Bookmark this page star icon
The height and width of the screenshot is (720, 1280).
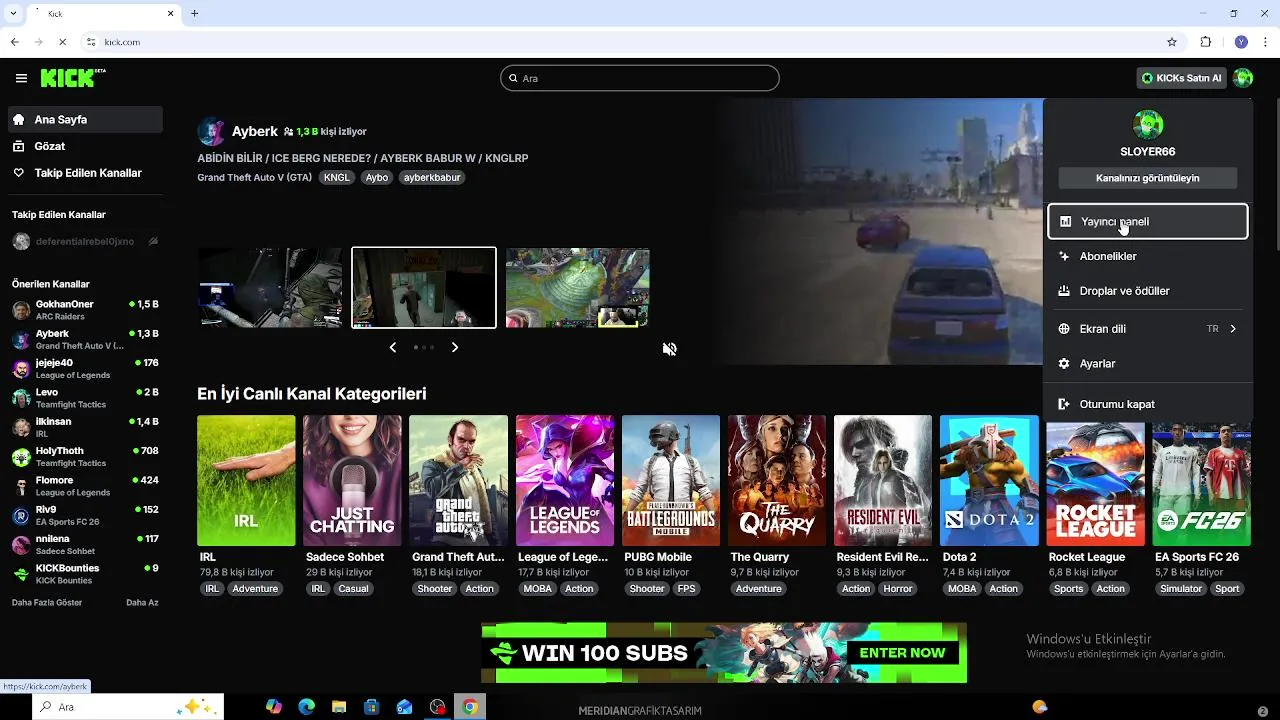1172,42
